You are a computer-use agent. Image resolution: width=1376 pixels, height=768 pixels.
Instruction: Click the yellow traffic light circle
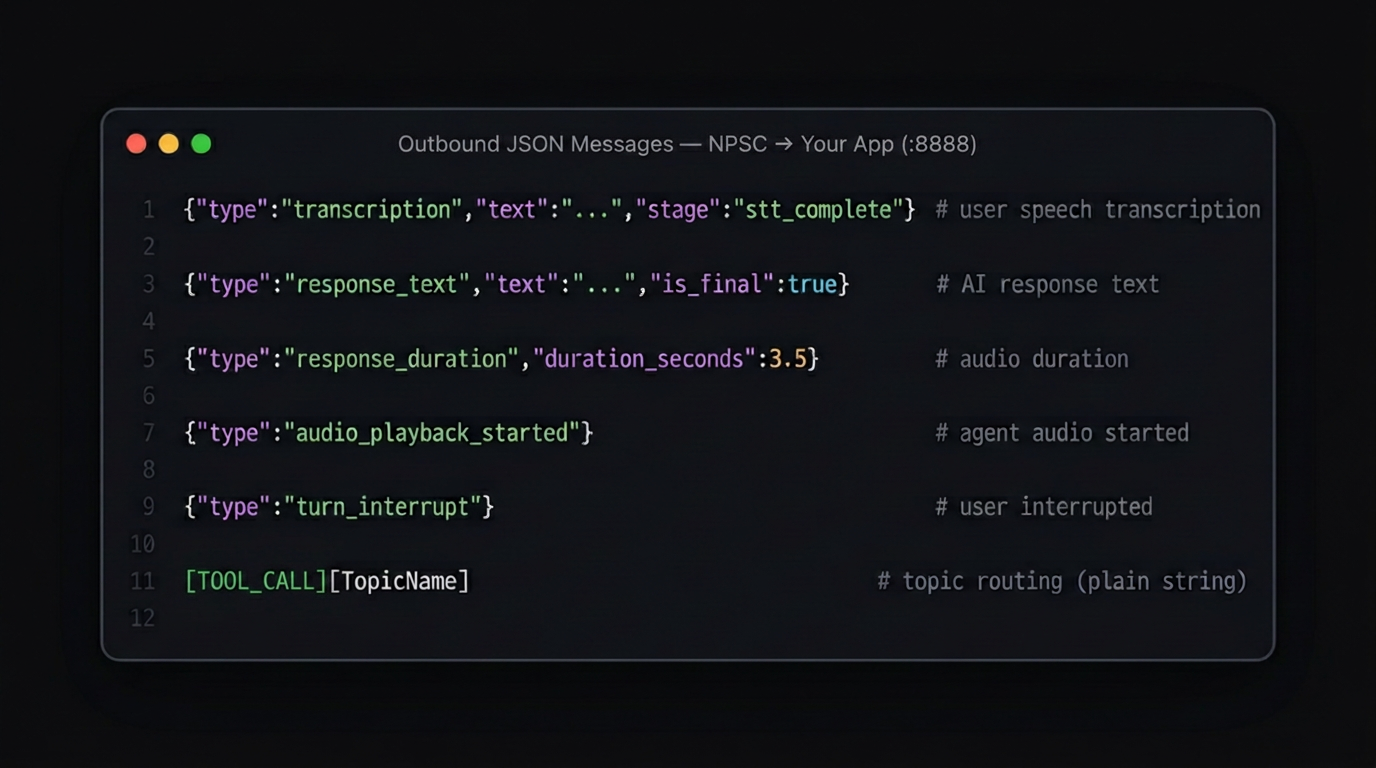point(169,143)
